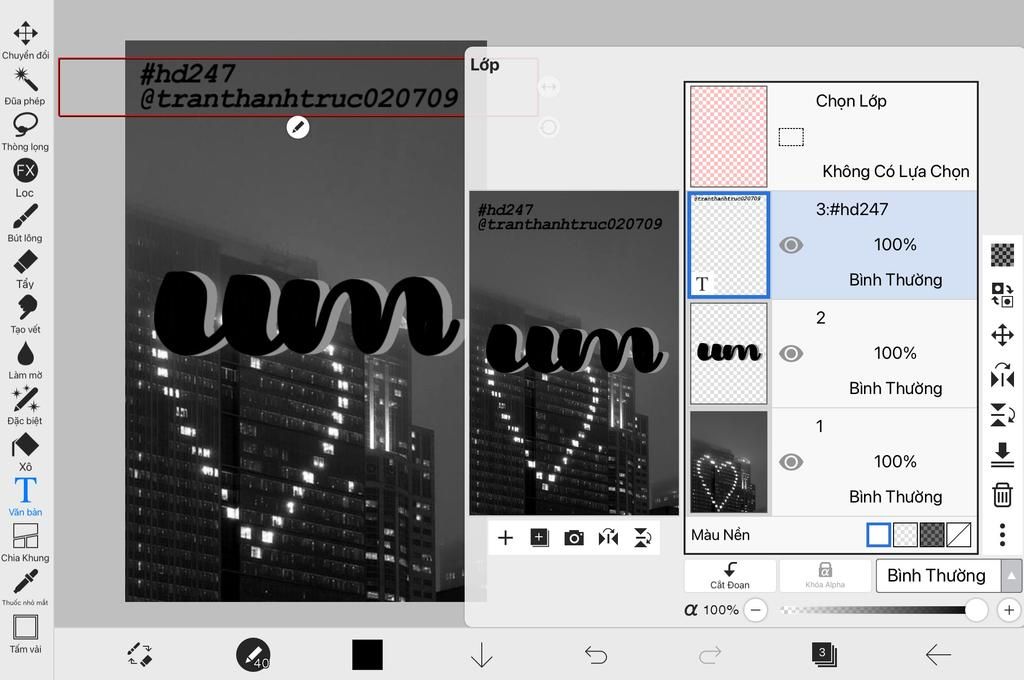1024x680 pixels.
Task: Tap the down arrow in bottom bar
Action: coord(481,655)
